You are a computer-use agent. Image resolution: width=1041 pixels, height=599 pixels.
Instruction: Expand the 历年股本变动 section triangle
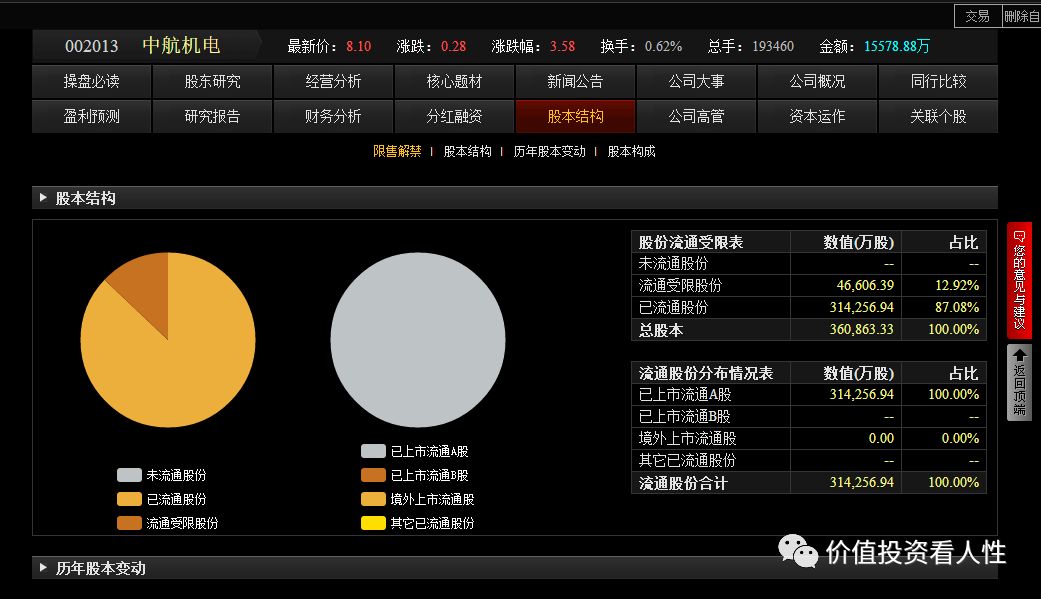click(43, 568)
